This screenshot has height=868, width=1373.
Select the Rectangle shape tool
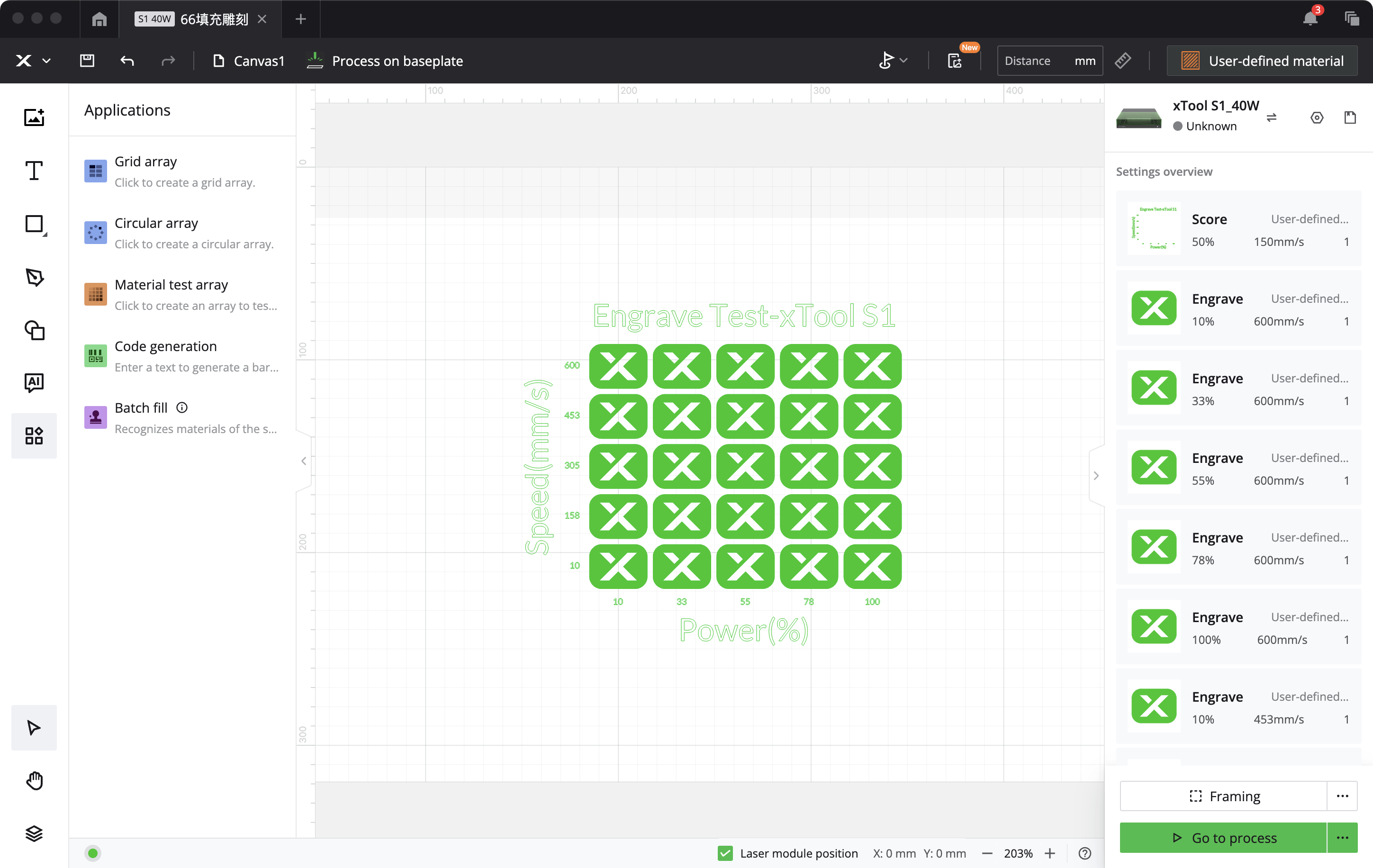pos(34,224)
